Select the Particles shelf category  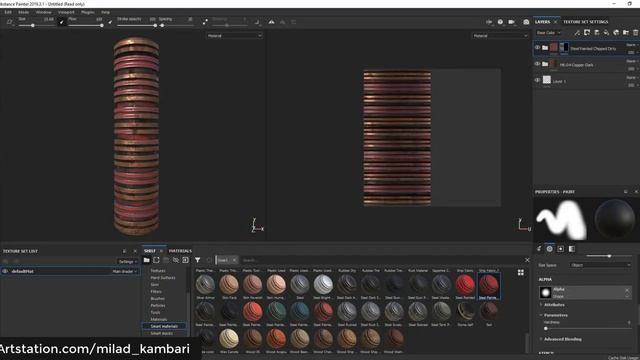[158, 305]
